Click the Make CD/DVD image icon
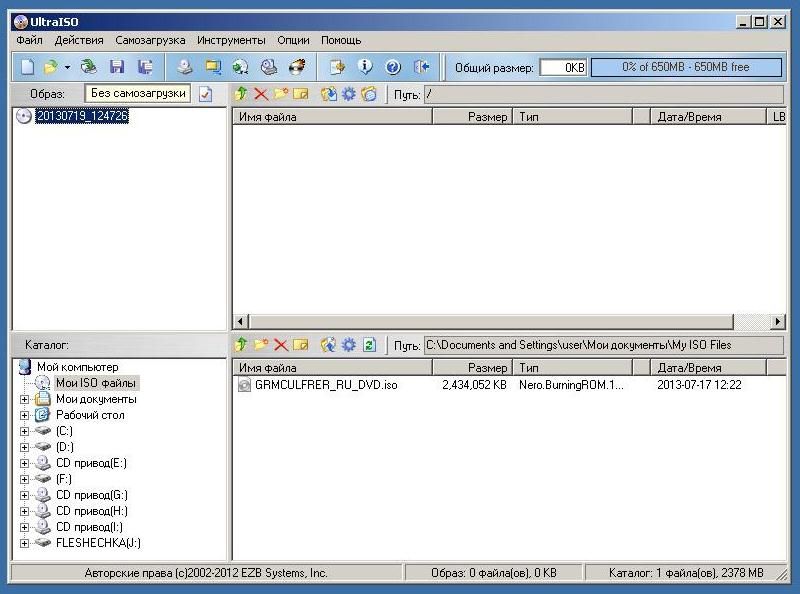The image size is (800, 594). [185, 67]
